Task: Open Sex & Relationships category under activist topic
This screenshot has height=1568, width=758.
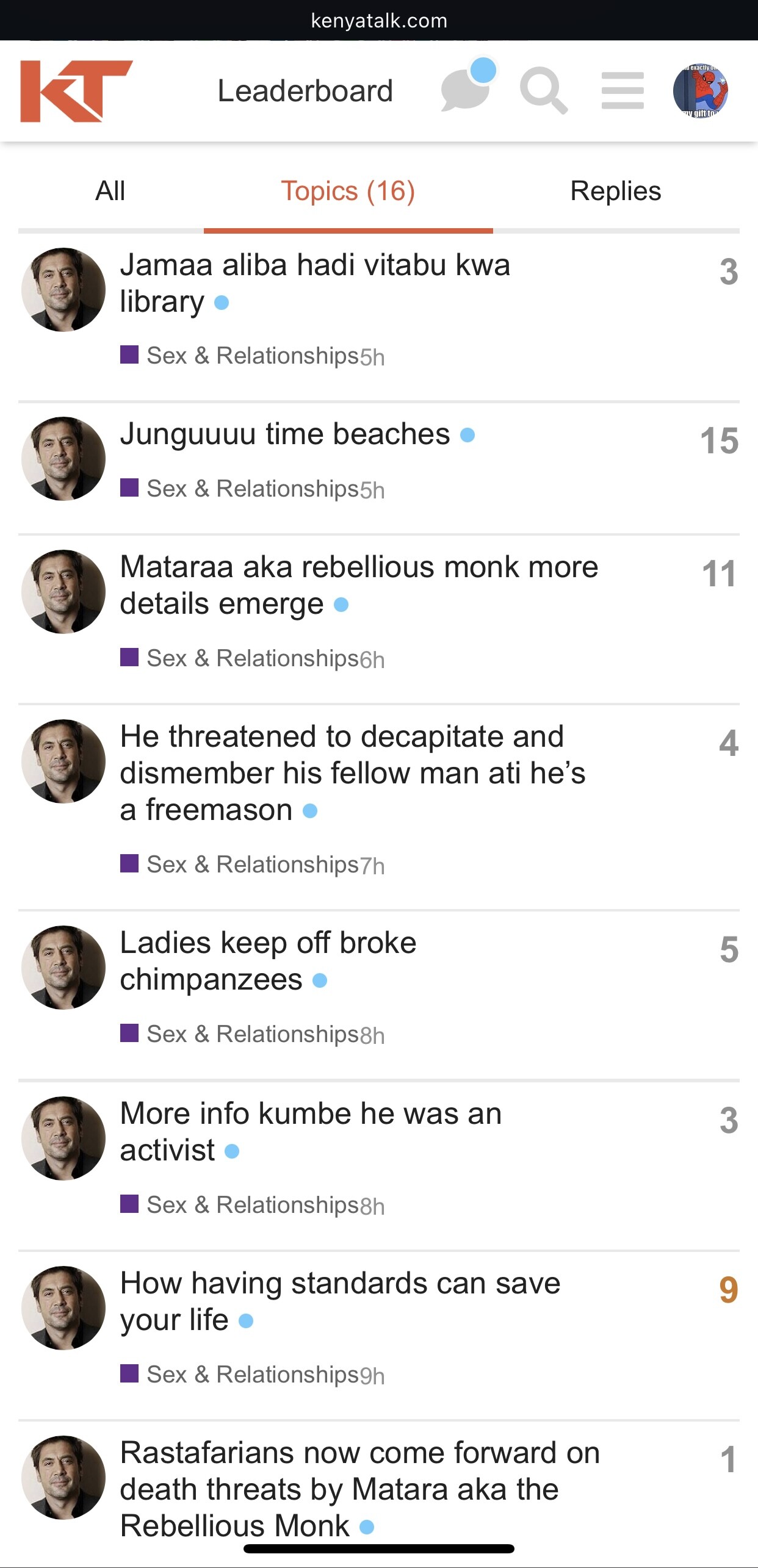Action: point(252,1204)
